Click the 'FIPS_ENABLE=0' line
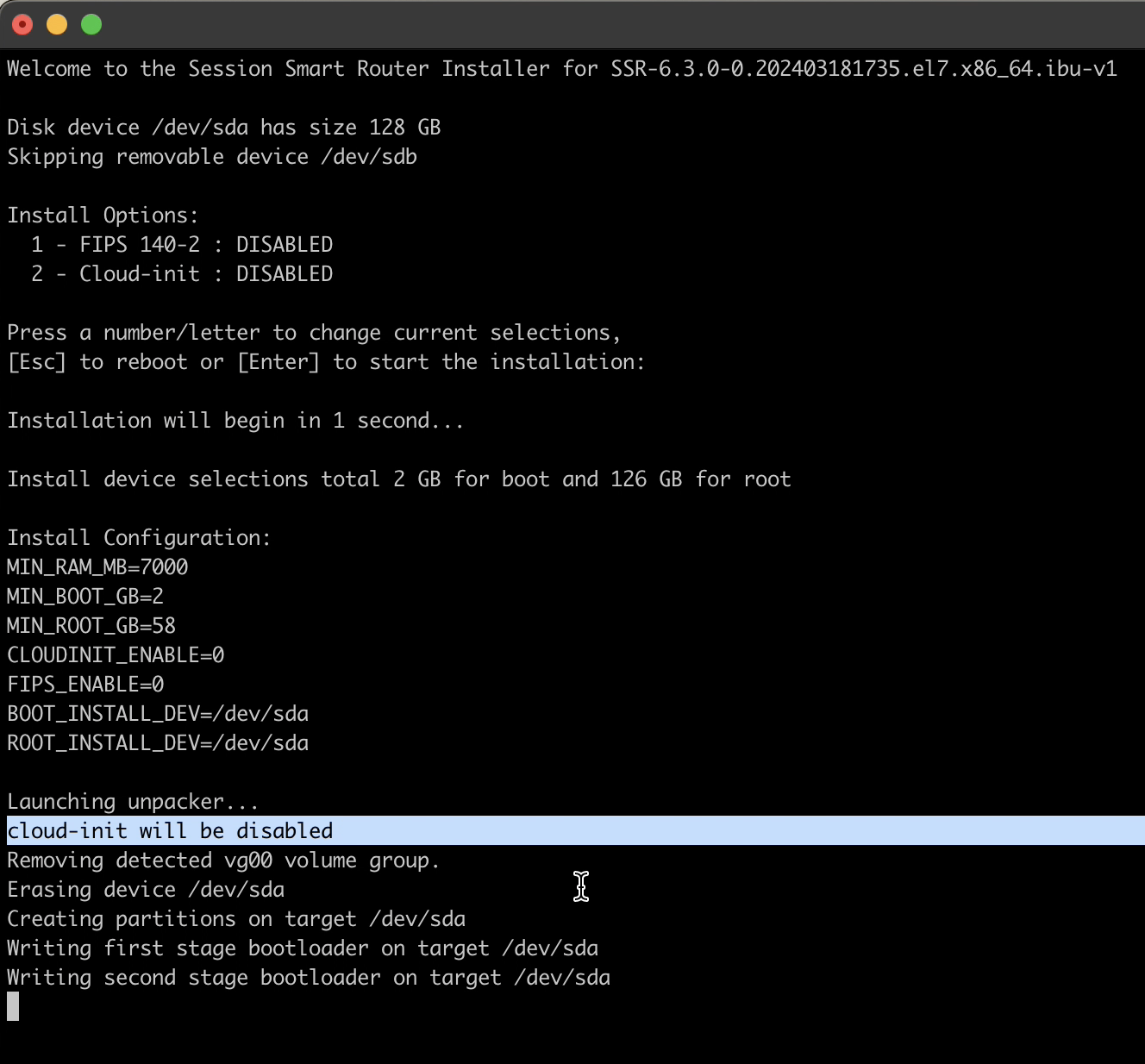1145x1064 pixels. [x=85, y=685]
